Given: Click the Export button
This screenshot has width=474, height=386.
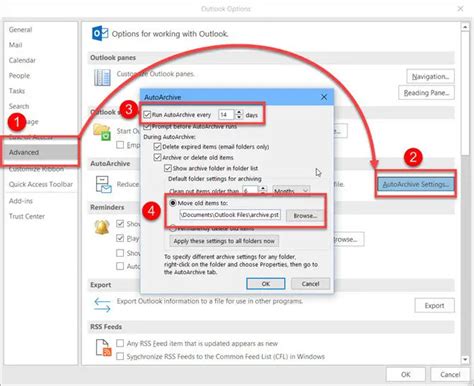Looking at the screenshot, I should (434, 306).
